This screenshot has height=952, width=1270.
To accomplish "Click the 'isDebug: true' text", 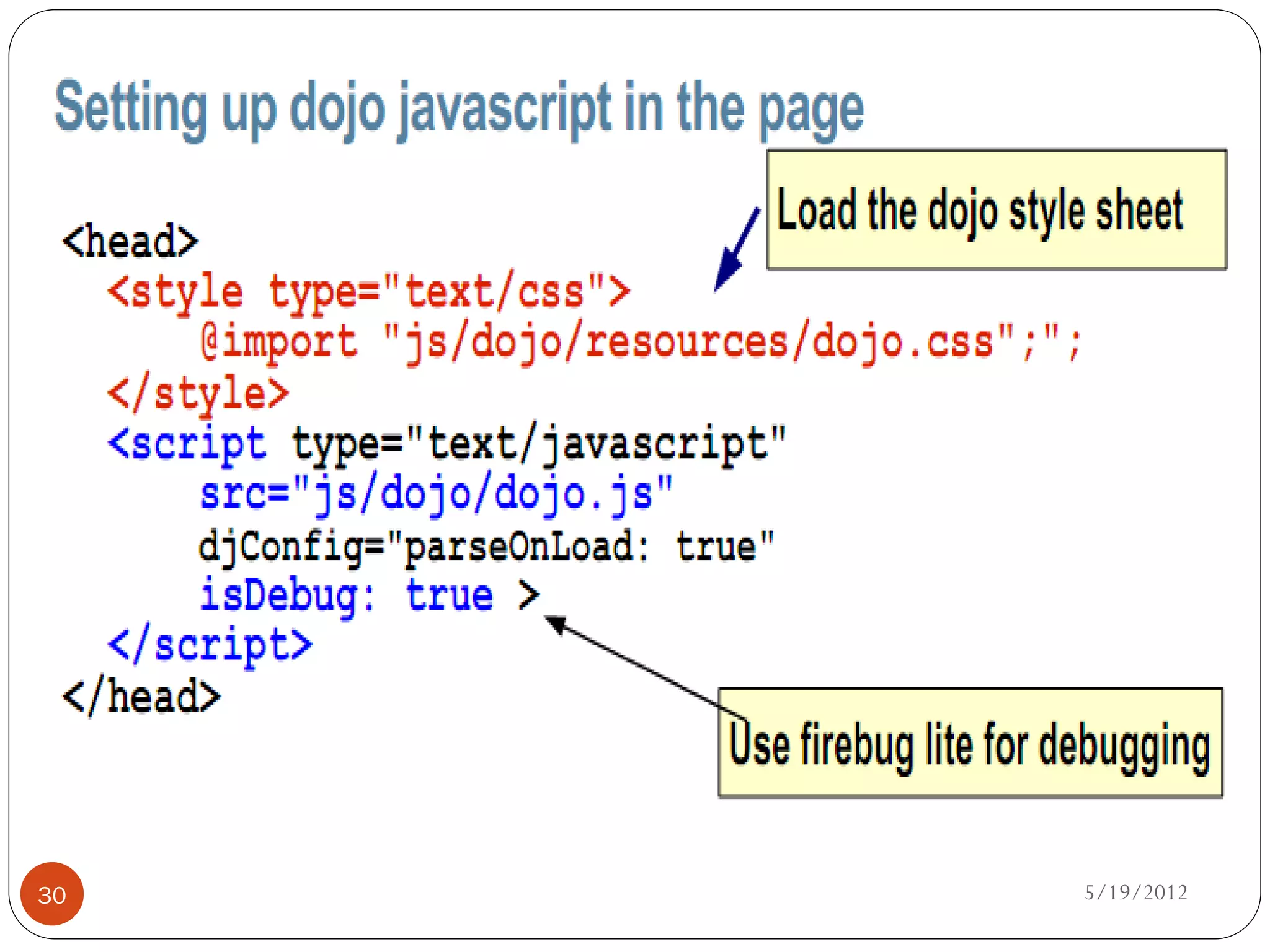I will (346, 595).
